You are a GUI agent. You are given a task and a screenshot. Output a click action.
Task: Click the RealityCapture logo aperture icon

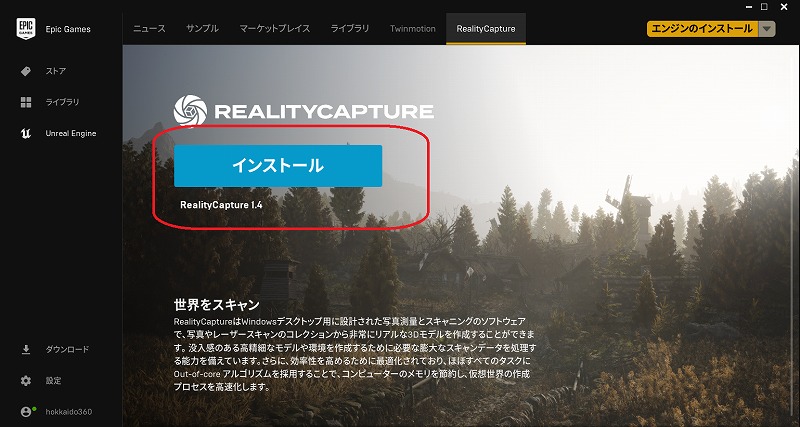[x=190, y=111]
